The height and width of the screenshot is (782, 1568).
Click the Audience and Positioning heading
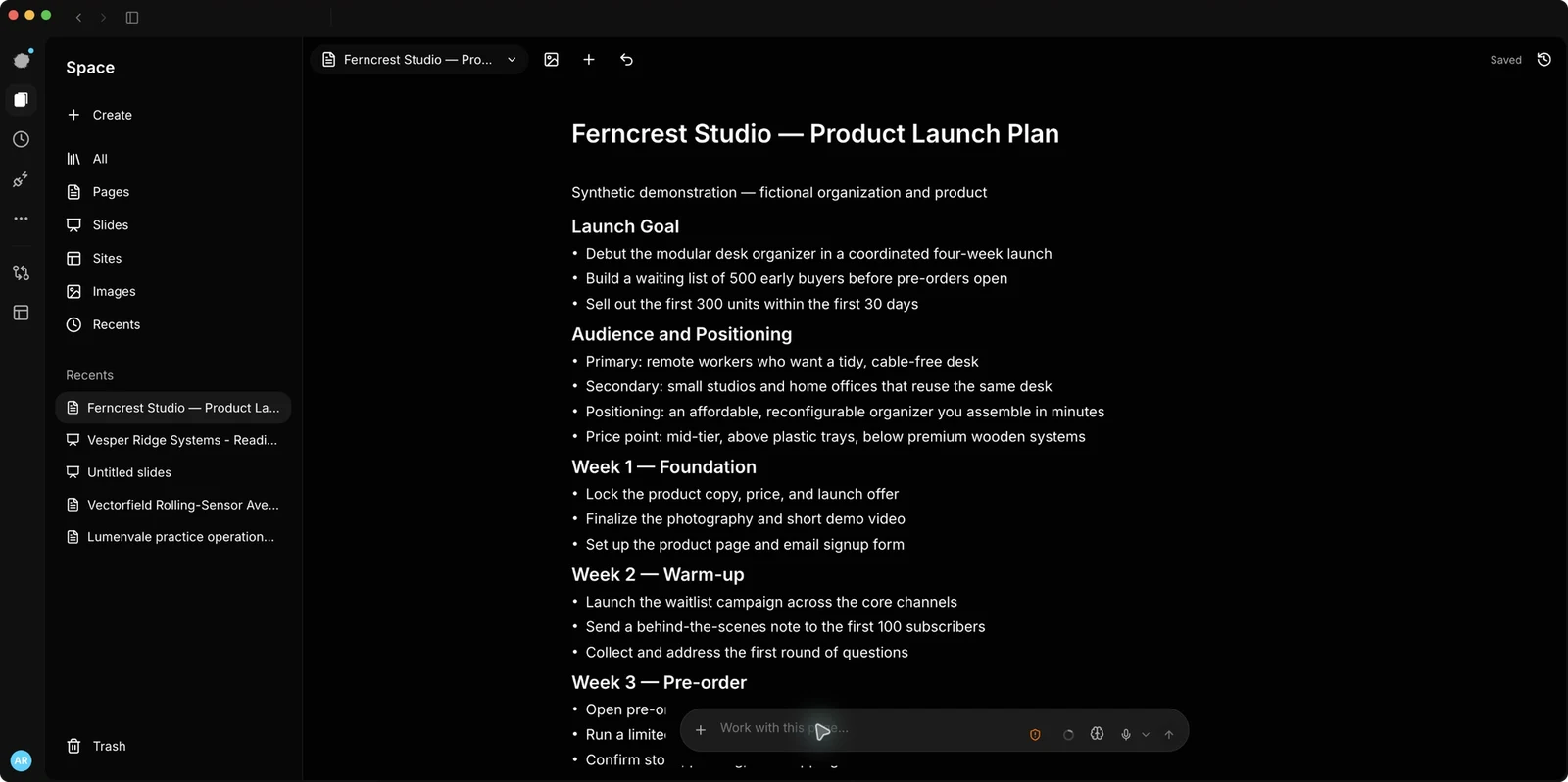(x=682, y=334)
